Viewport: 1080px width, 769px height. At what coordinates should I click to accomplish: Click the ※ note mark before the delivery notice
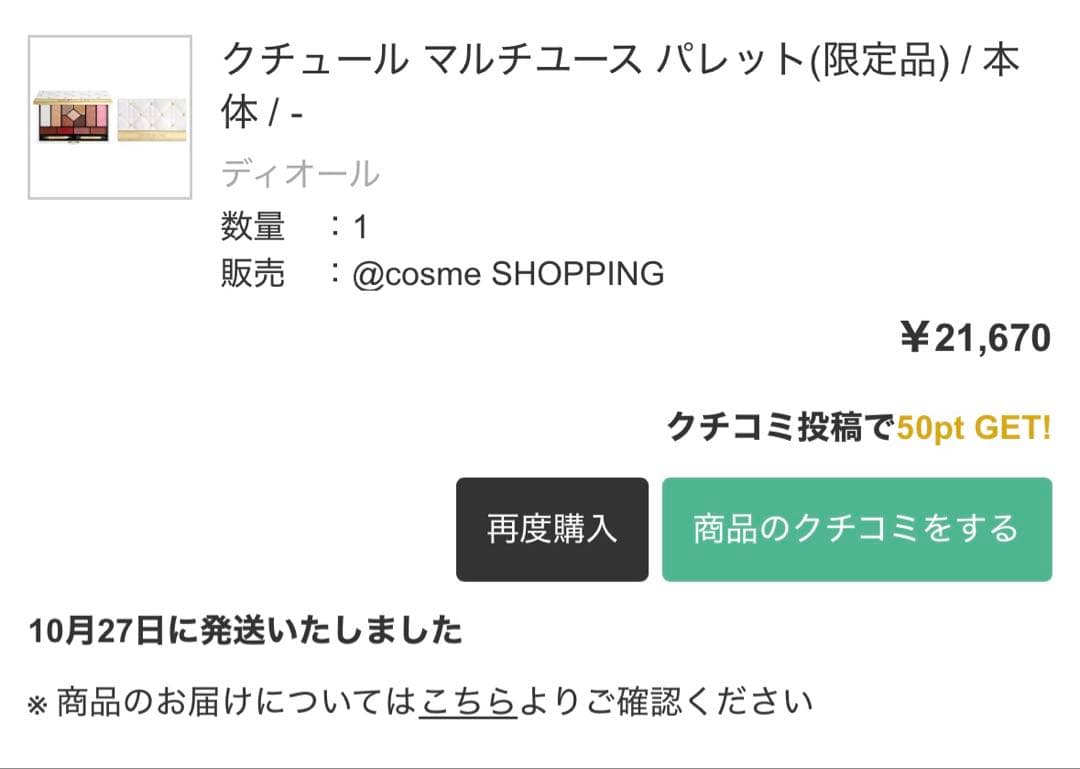[x=37, y=704]
